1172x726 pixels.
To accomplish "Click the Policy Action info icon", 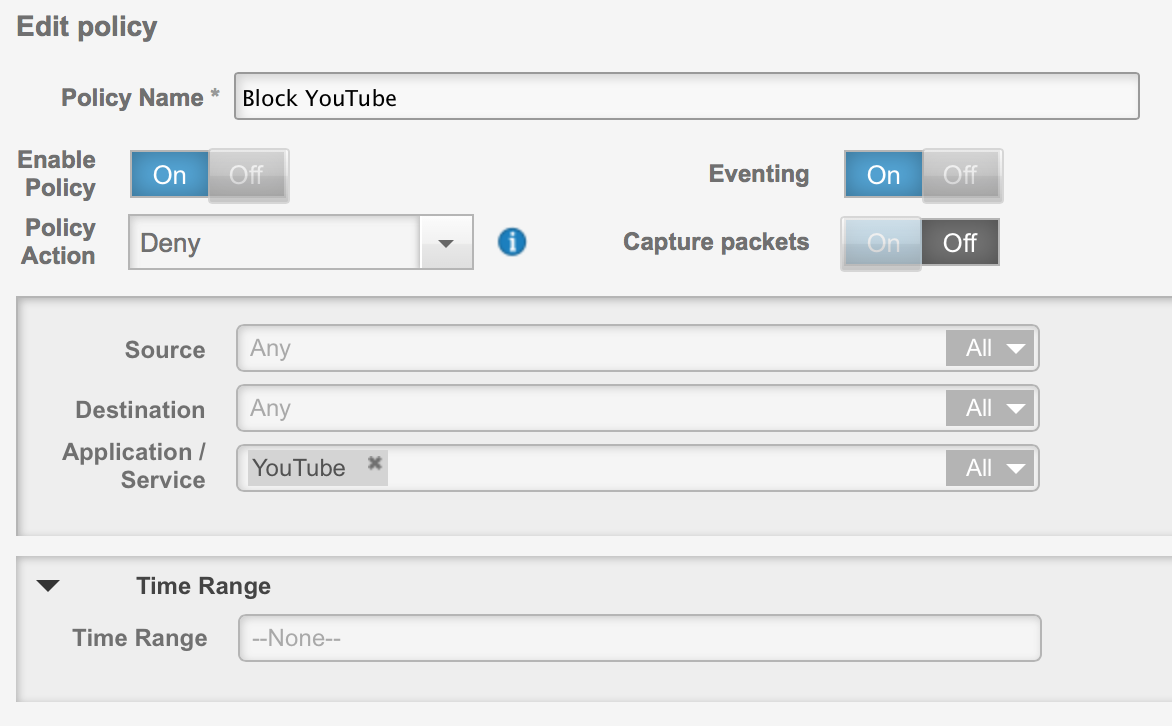I will (x=511, y=242).
